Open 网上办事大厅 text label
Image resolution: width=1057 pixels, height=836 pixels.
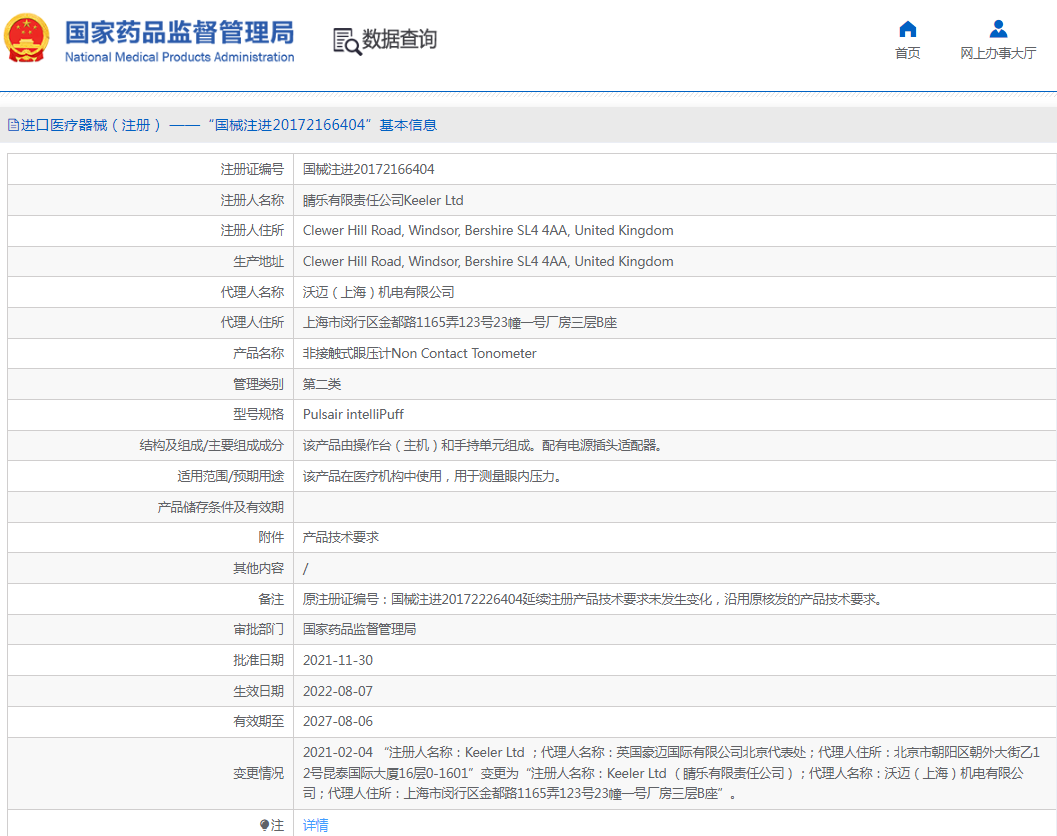tap(997, 54)
